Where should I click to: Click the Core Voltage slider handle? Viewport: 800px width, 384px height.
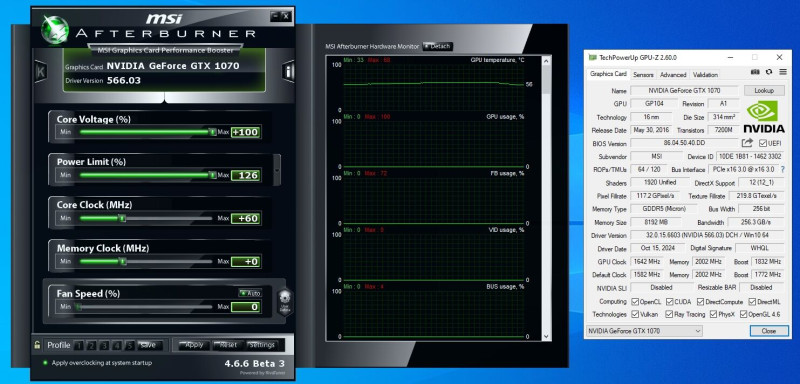point(212,132)
